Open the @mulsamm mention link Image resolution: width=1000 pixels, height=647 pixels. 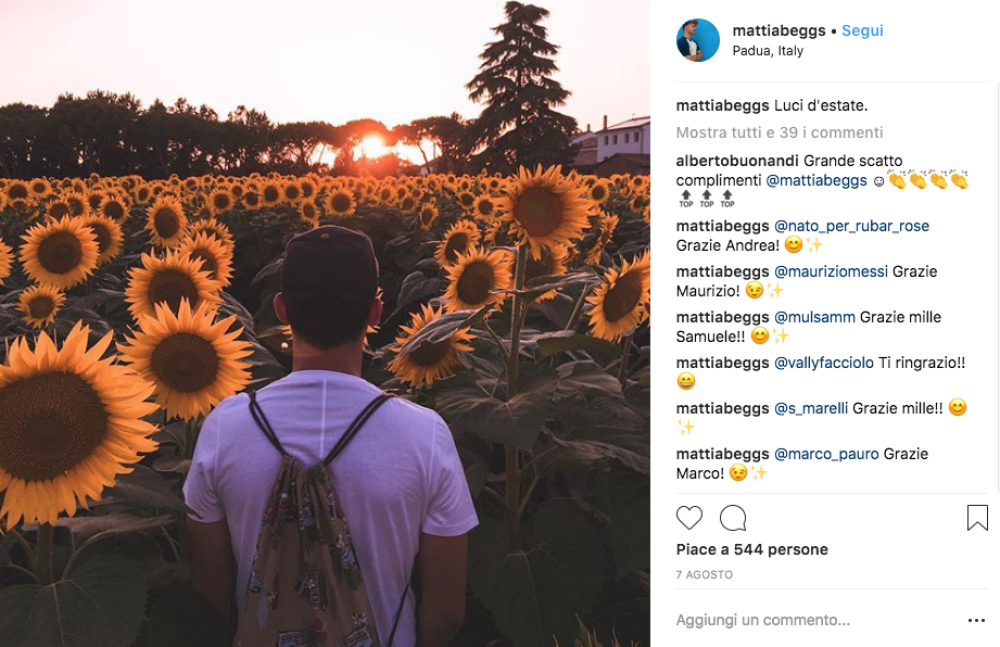[815, 317]
